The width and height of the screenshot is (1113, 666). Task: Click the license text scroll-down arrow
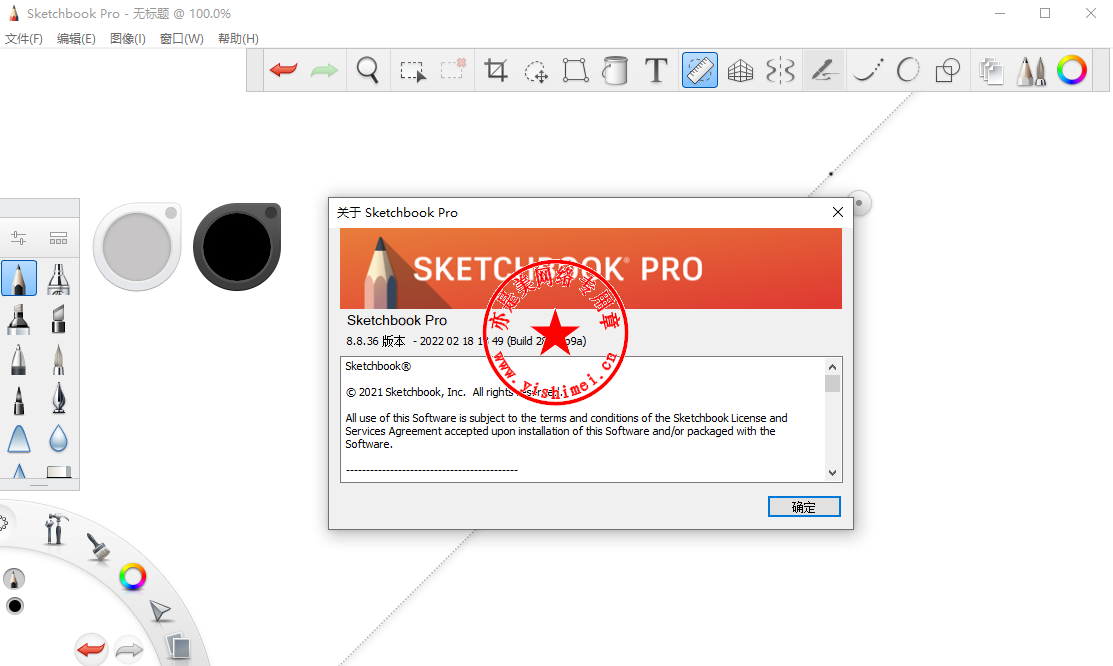[833, 473]
